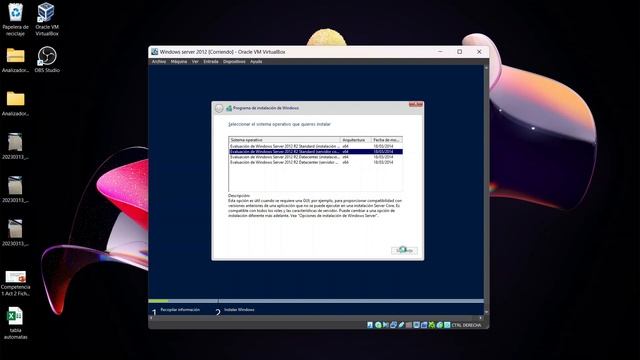Click the 'Arquitectura' column header
640x360 pixels.
(x=356, y=140)
